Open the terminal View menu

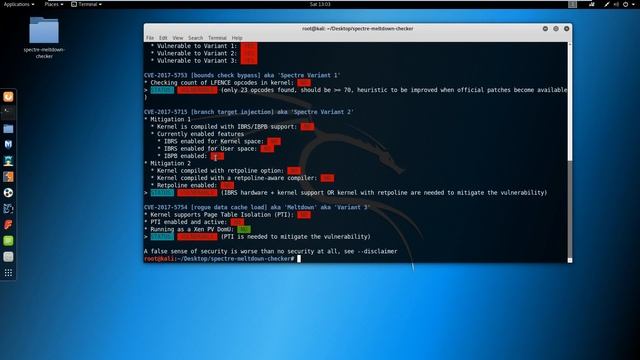pyautogui.click(x=178, y=38)
